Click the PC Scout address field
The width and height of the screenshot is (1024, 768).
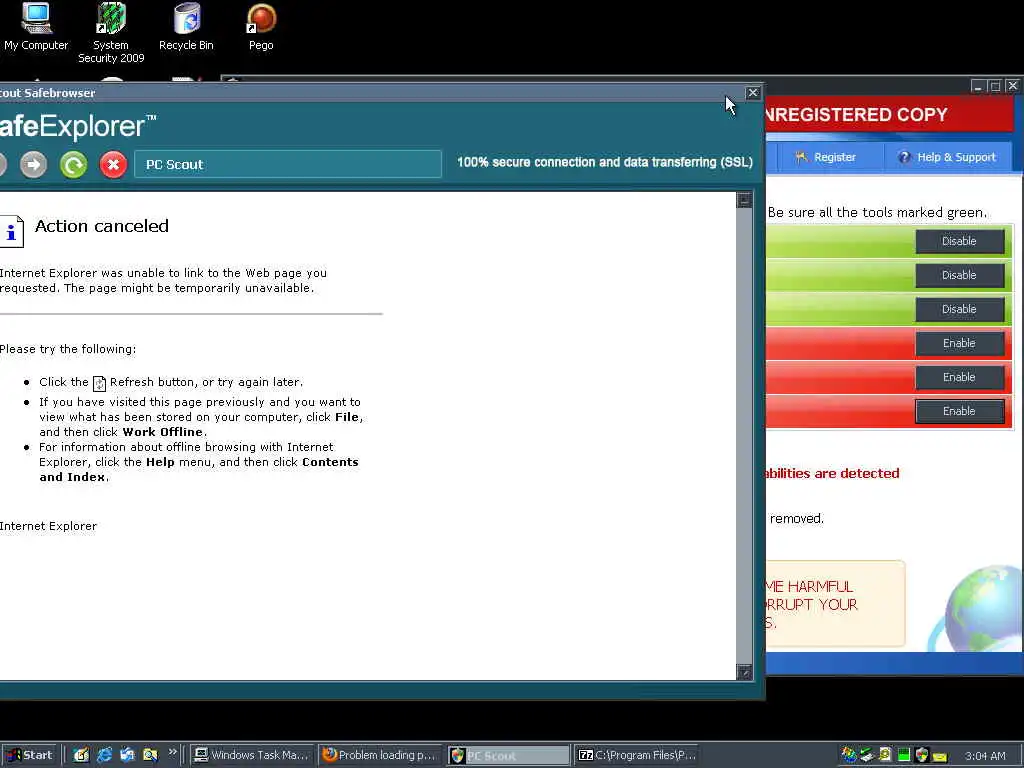point(288,165)
